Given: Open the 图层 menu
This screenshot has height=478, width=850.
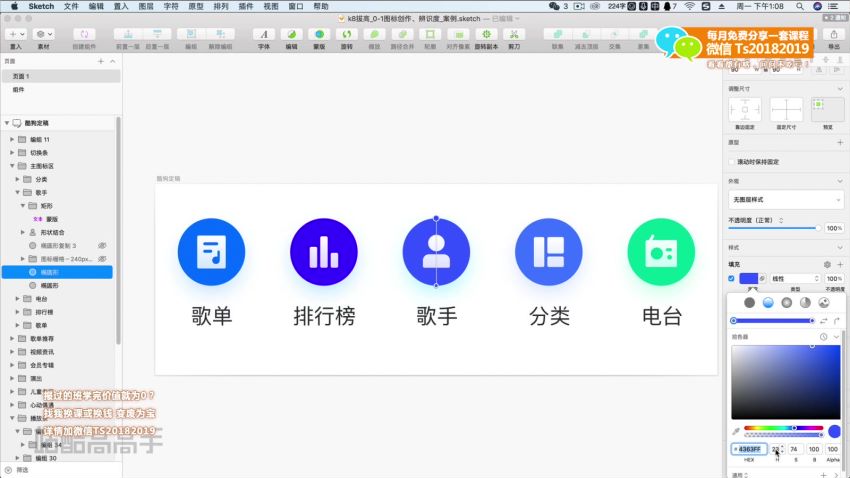Looking at the screenshot, I should (146, 6).
